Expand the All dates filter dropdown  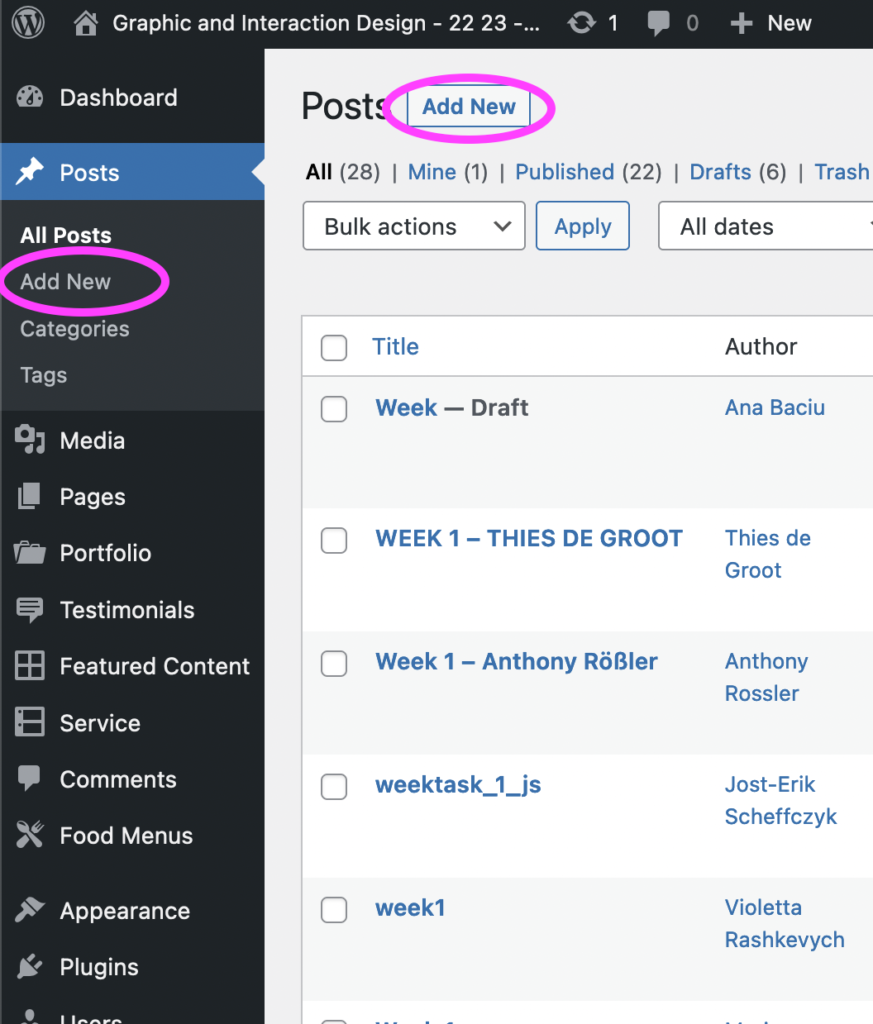(x=765, y=227)
